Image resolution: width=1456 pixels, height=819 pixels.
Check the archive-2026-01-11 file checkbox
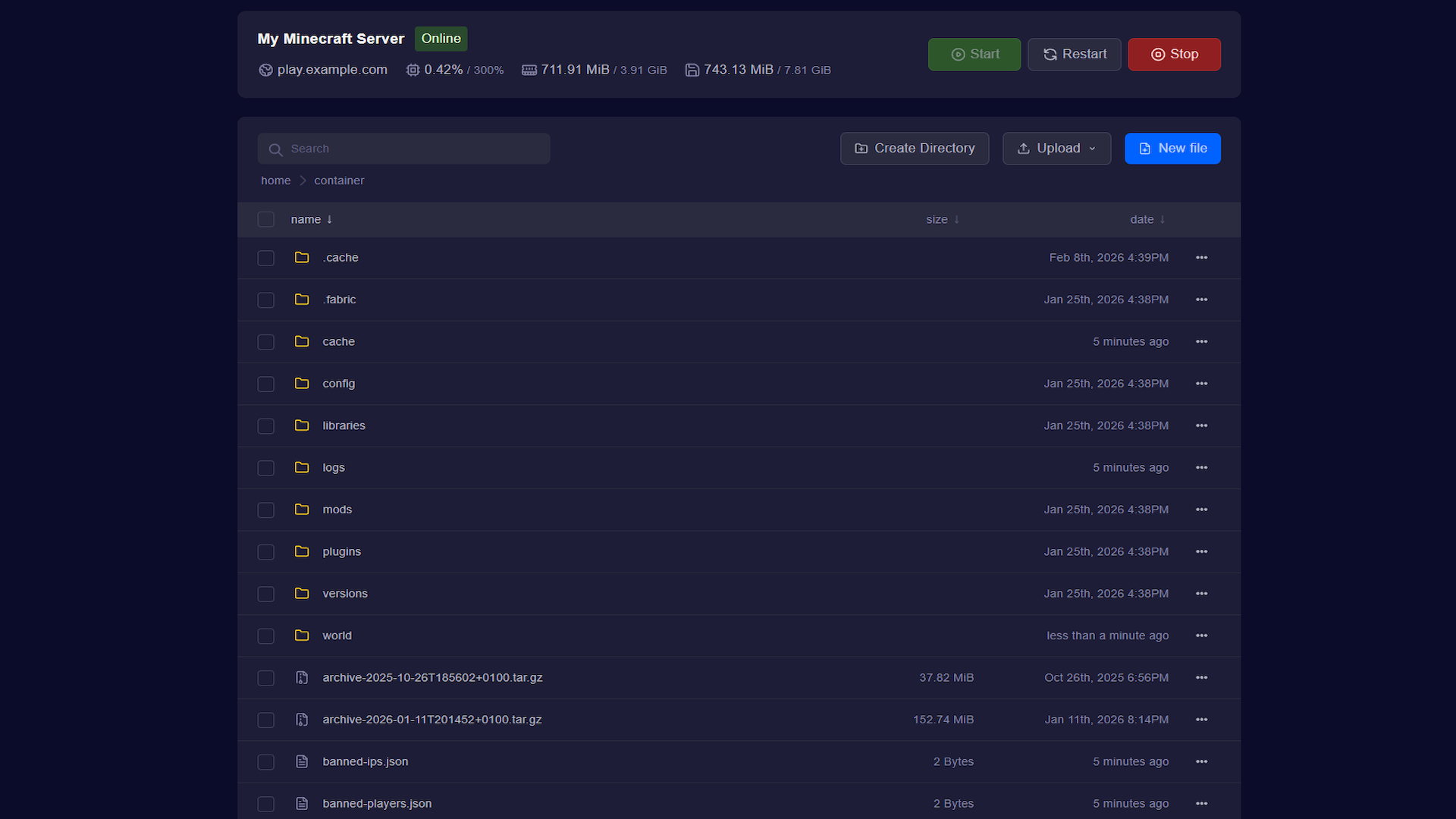(x=265, y=720)
